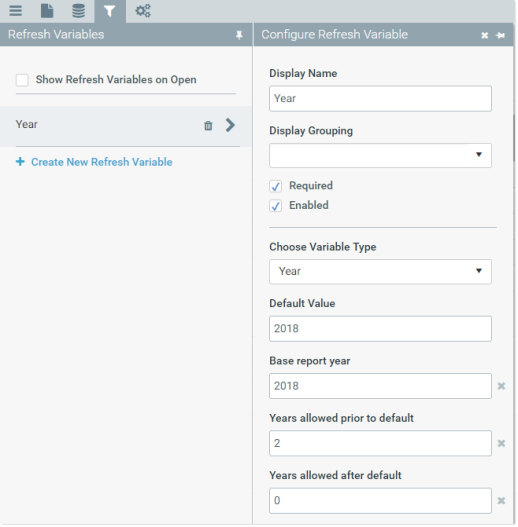Click the Display Name input field
The width and height of the screenshot is (518, 527).
coord(380,98)
